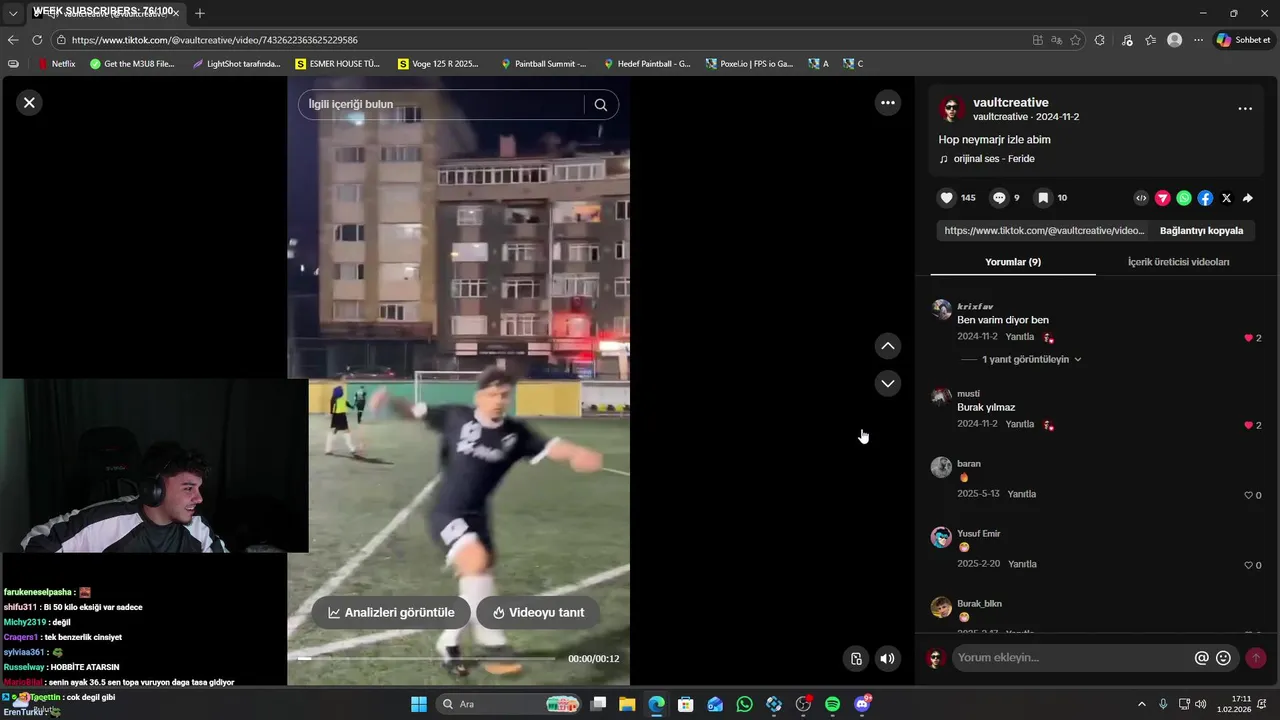Go back with browser back arrow
Screen dimensions: 1280x720
(x=13, y=40)
